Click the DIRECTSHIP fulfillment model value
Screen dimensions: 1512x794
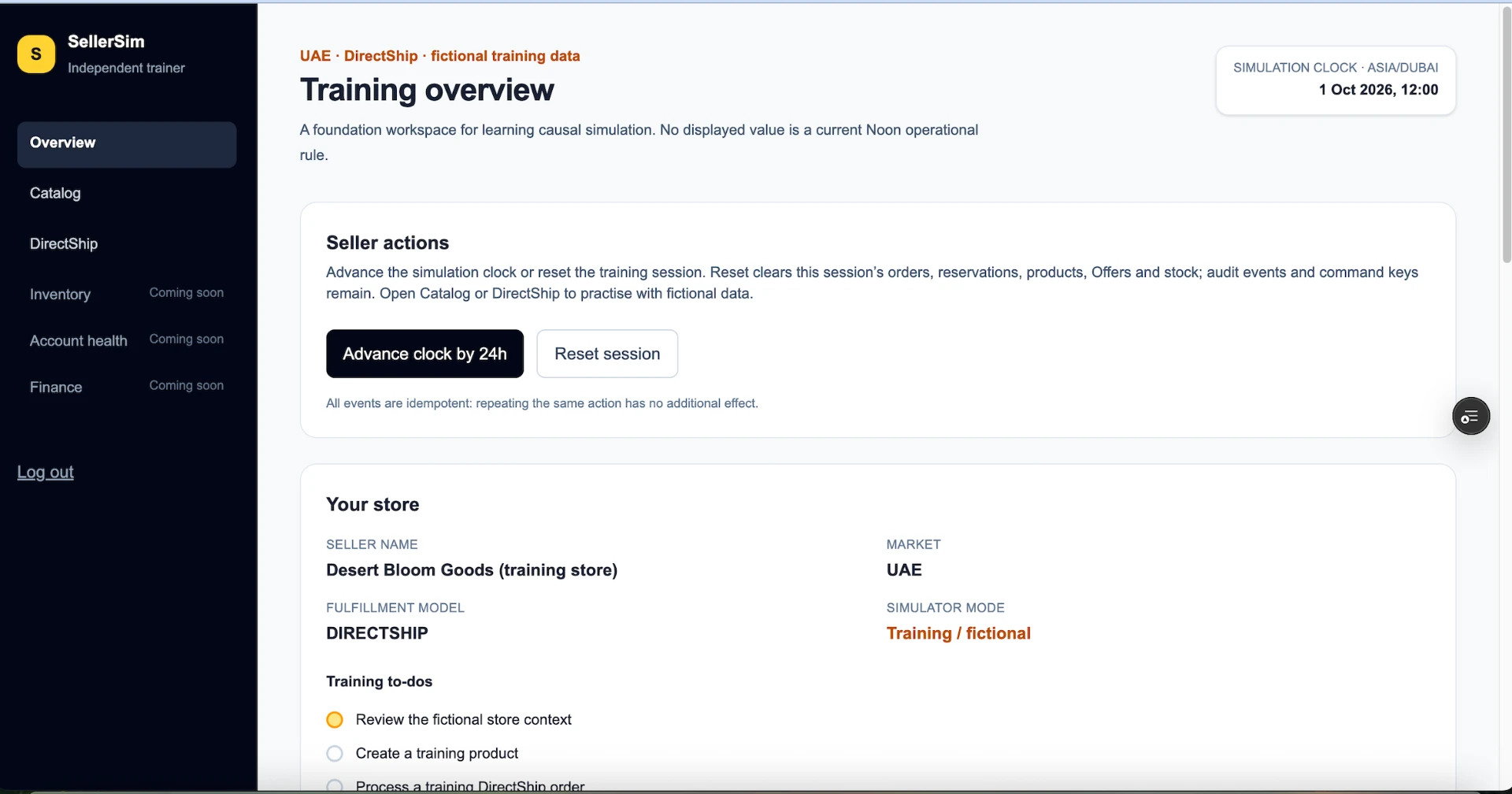(377, 633)
